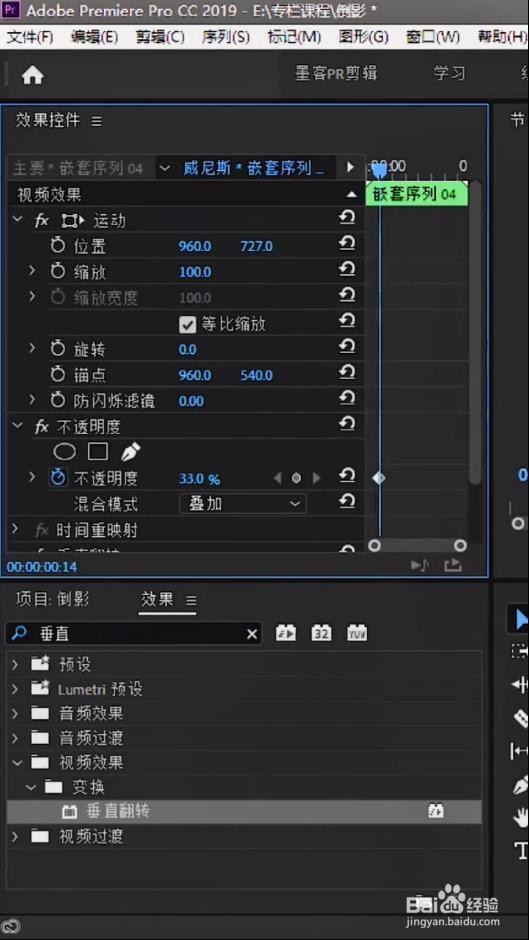The height and width of the screenshot is (940, 529).
Task: Collapse the 变换 folder
Action: coord(31,787)
